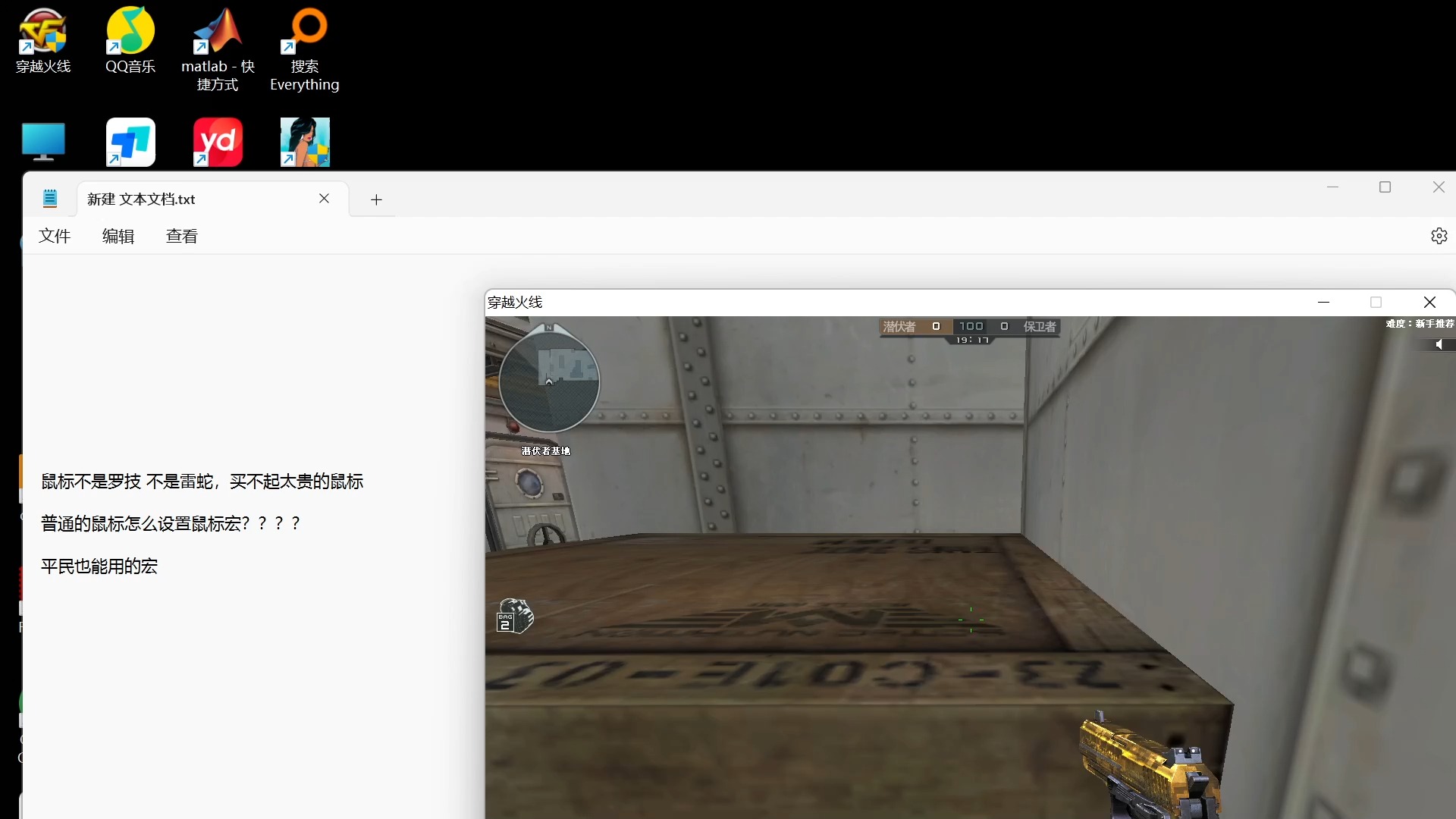The image size is (1456, 819).
Task: Click the 穿越火线 window title text
Action: tap(515, 302)
